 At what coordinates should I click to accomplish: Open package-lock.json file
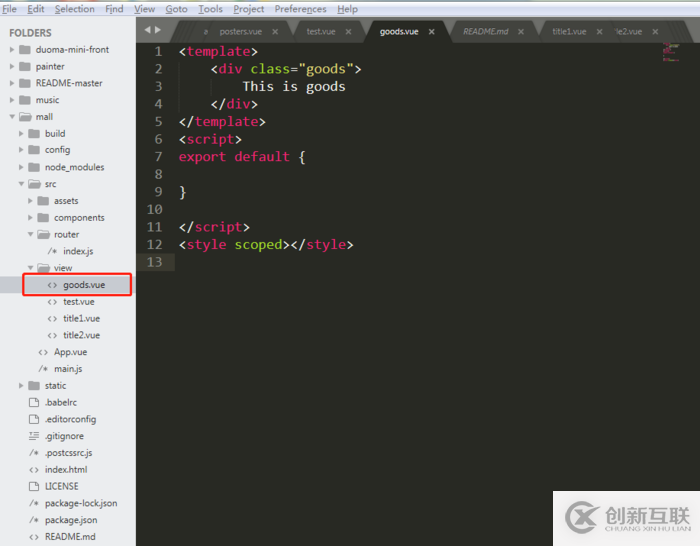click(x=81, y=503)
